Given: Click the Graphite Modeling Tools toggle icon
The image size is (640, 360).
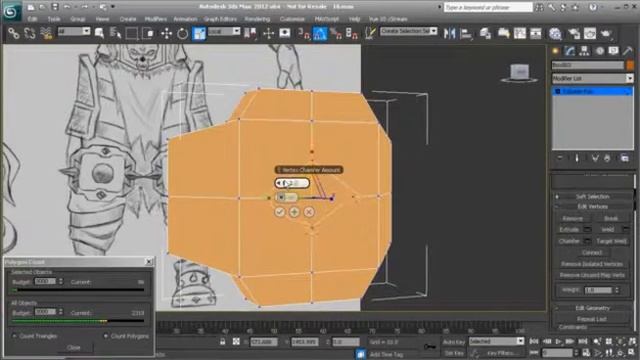Looking at the screenshot, I should coord(503,33).
